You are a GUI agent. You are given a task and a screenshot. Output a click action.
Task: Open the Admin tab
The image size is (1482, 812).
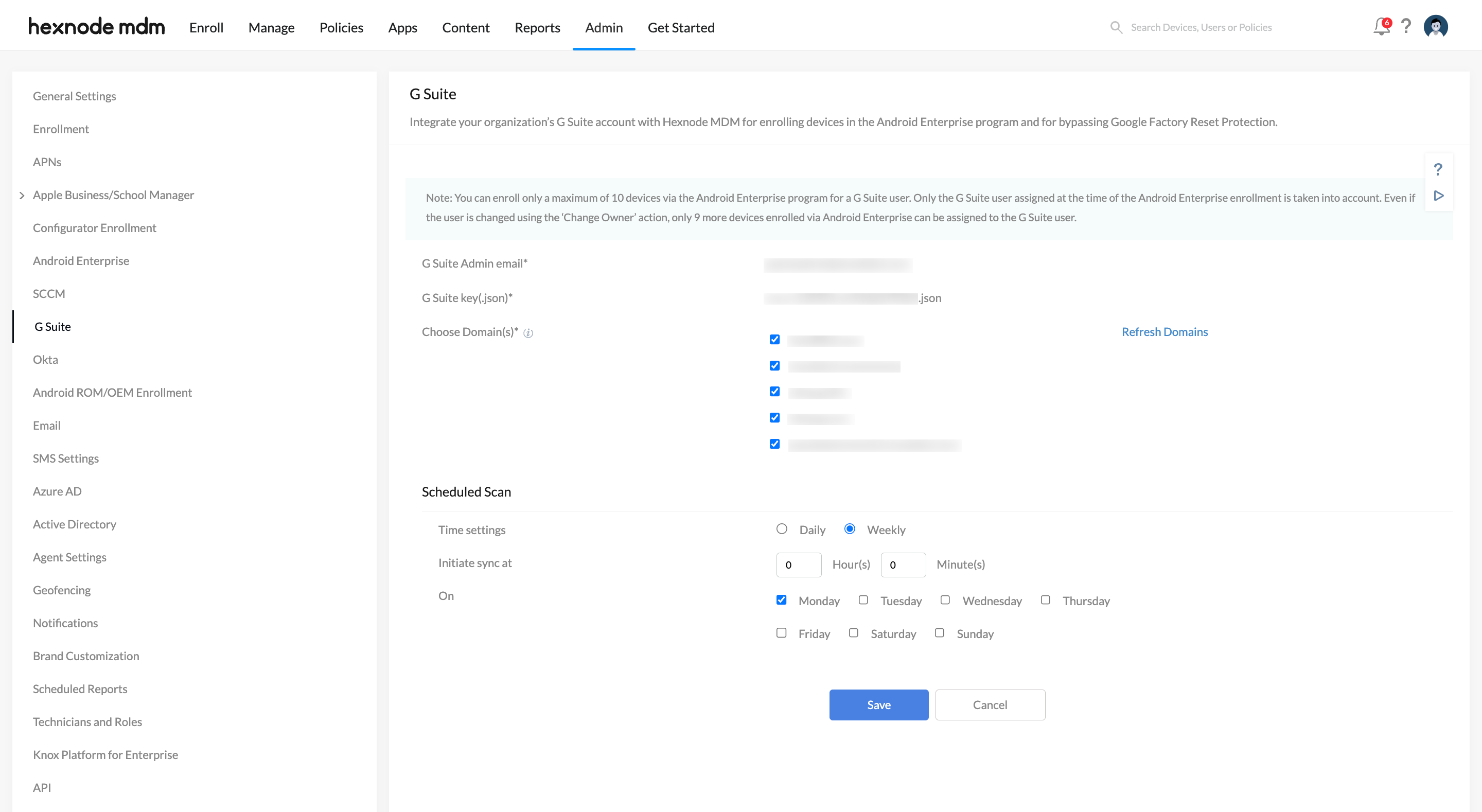pos(604,27)
